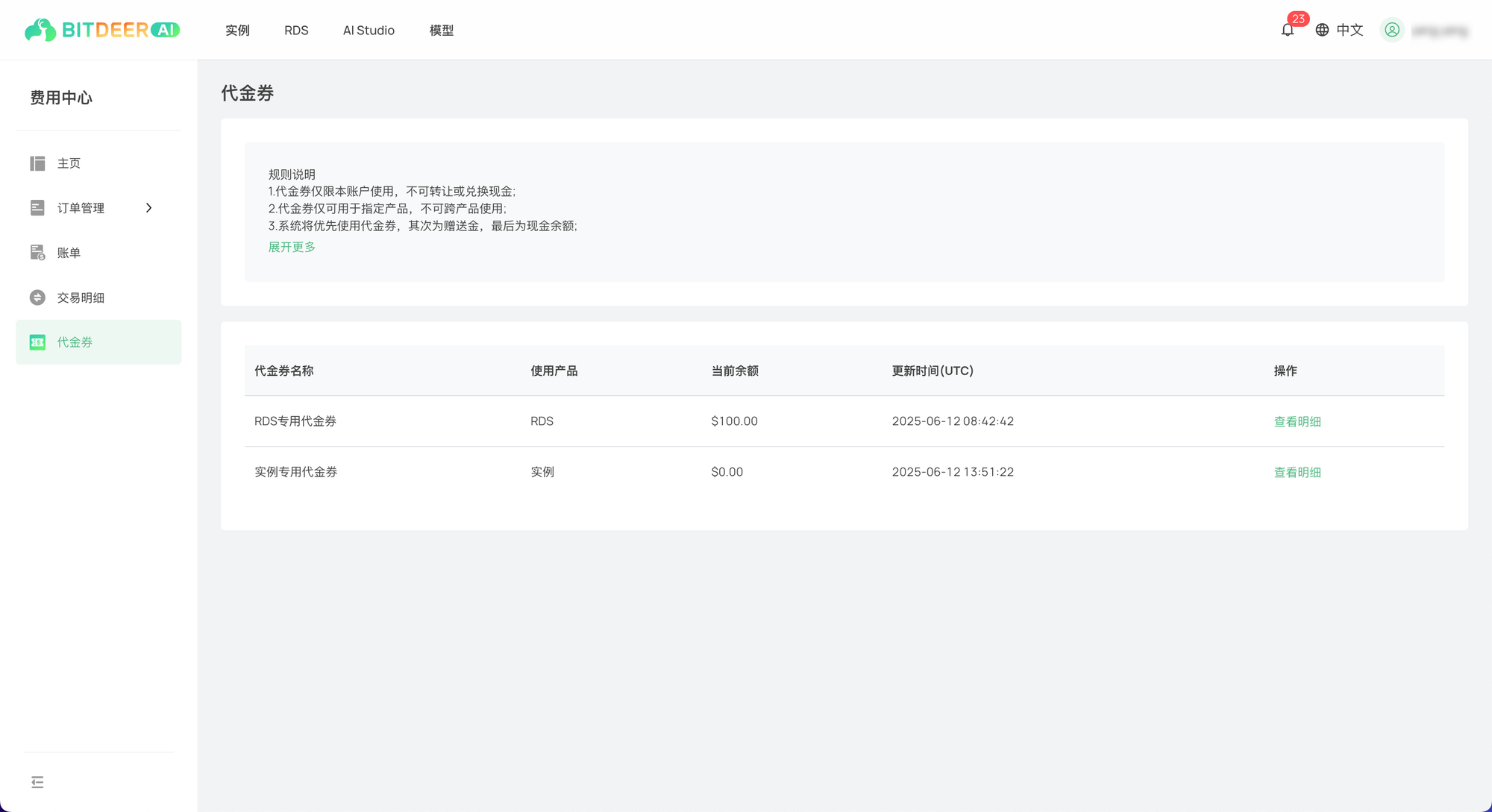This screenshot has height=812, width=1492.
Task: Click the 交易明细 sidebar icon
Action: click(37, 298)
